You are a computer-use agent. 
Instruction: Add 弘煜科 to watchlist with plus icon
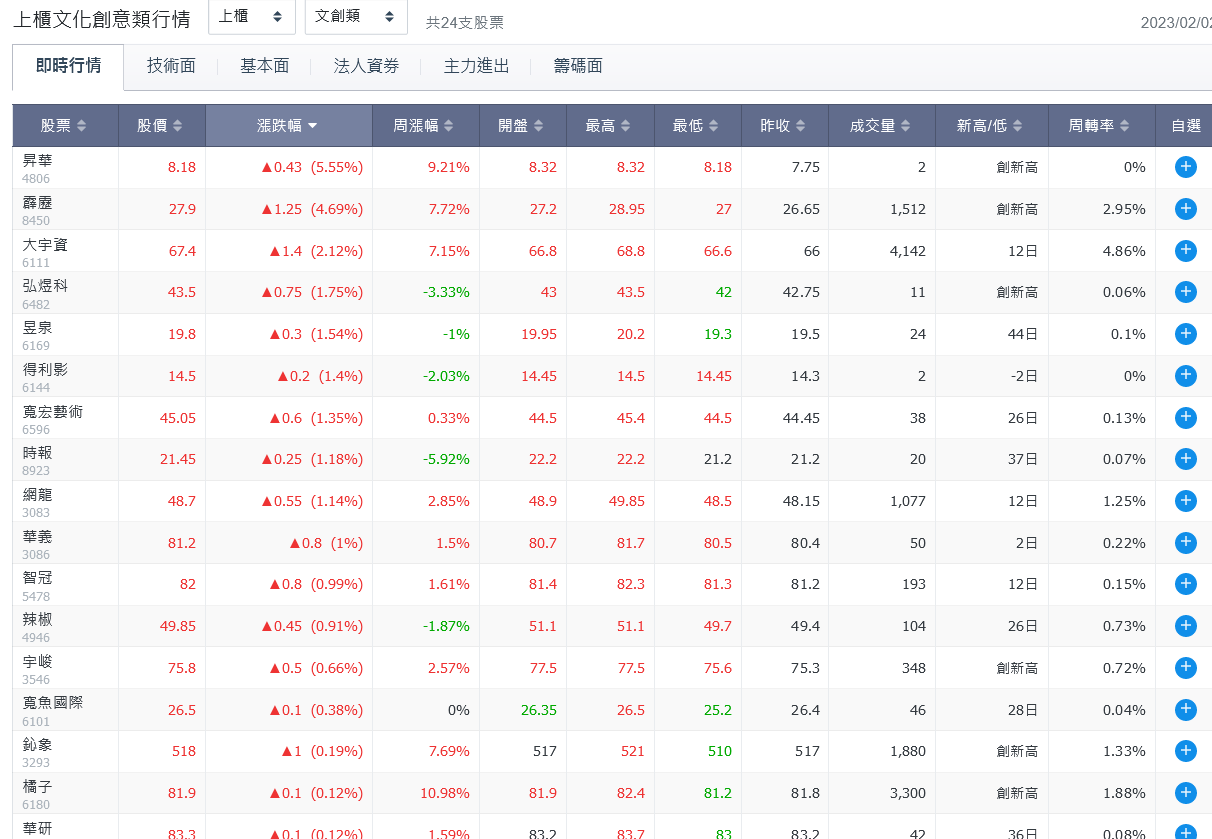pos(1185,292)
